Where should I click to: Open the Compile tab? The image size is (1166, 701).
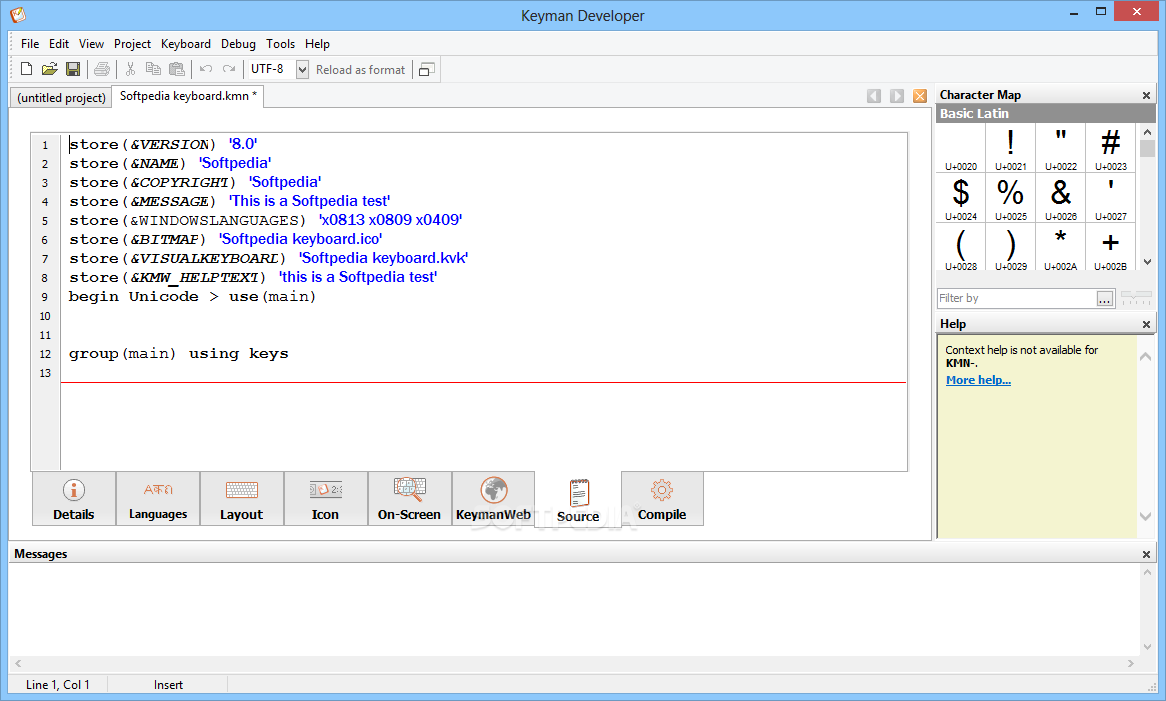pos(662,499)
